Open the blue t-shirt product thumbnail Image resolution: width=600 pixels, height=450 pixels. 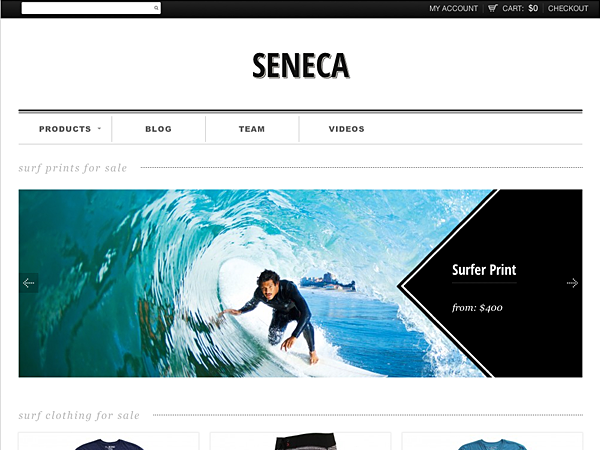(492, 442)
